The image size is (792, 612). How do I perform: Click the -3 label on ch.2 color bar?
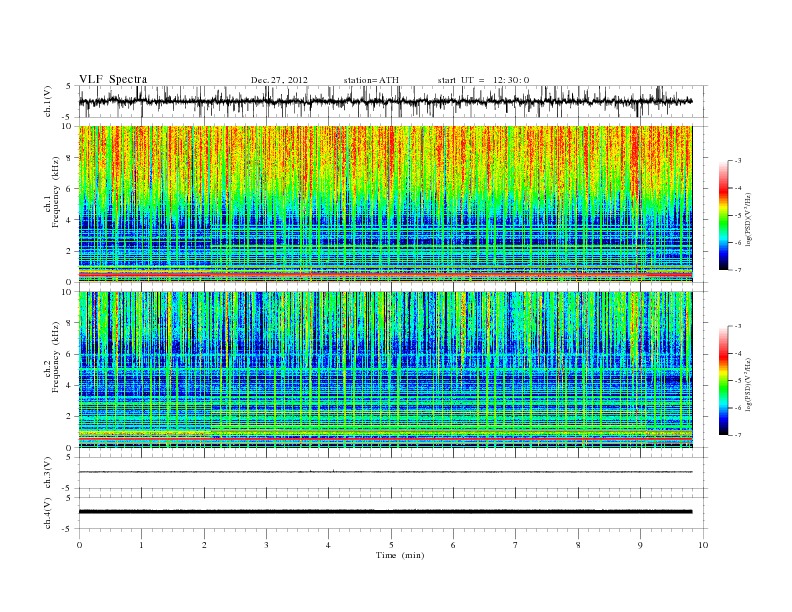click(738, 326)
